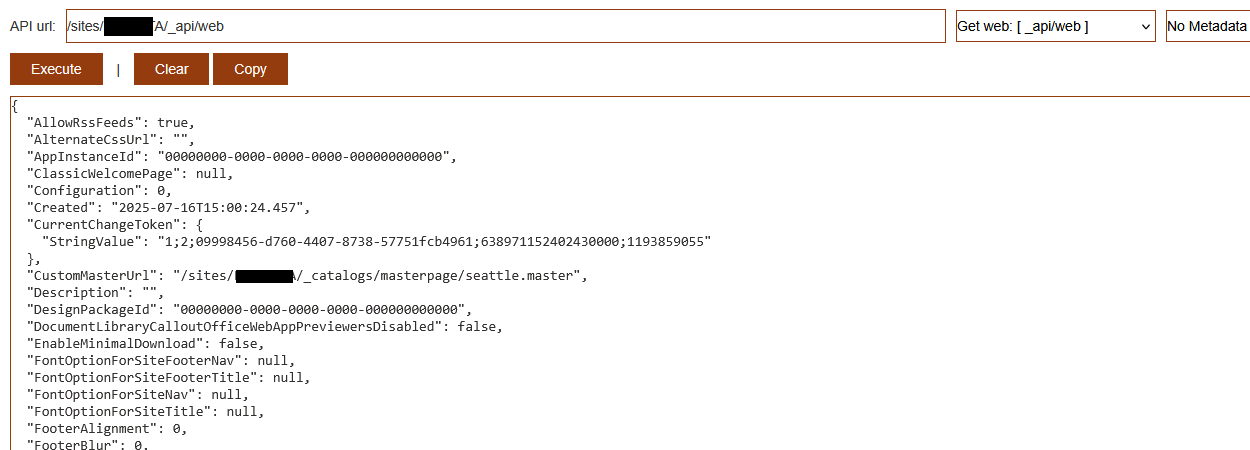
Task: Click the EnableMinimalDownload property line
Action: coord(145,344)
